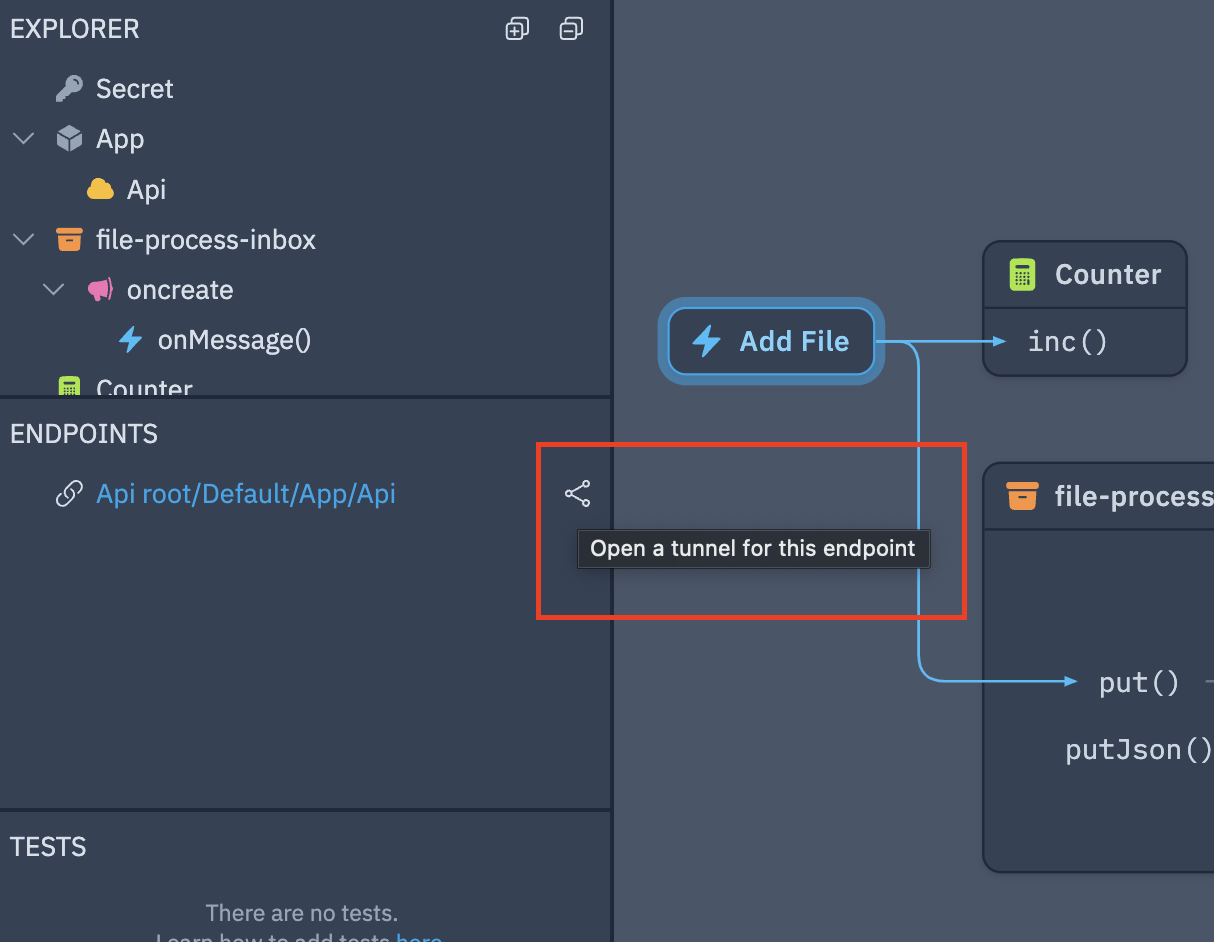
Task: Click the Collapse All icon in Explorer header
Action: 571,29
